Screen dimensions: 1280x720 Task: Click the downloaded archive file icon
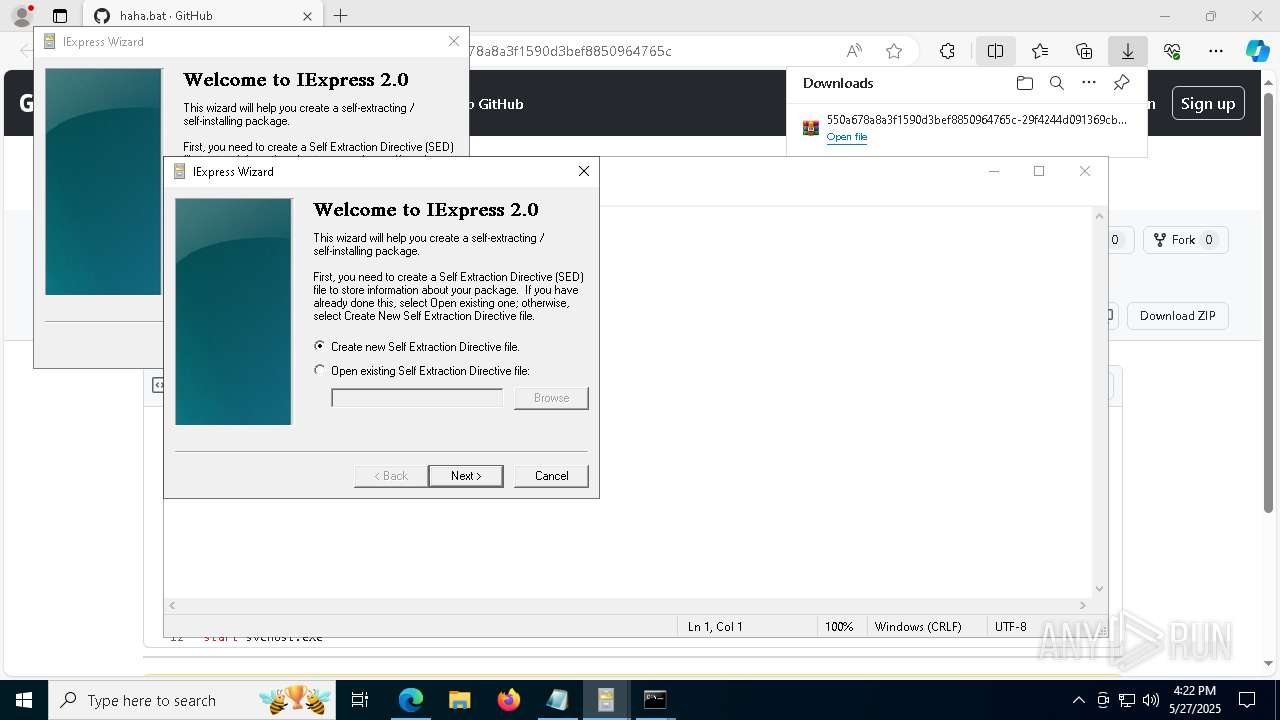point(811,128)
